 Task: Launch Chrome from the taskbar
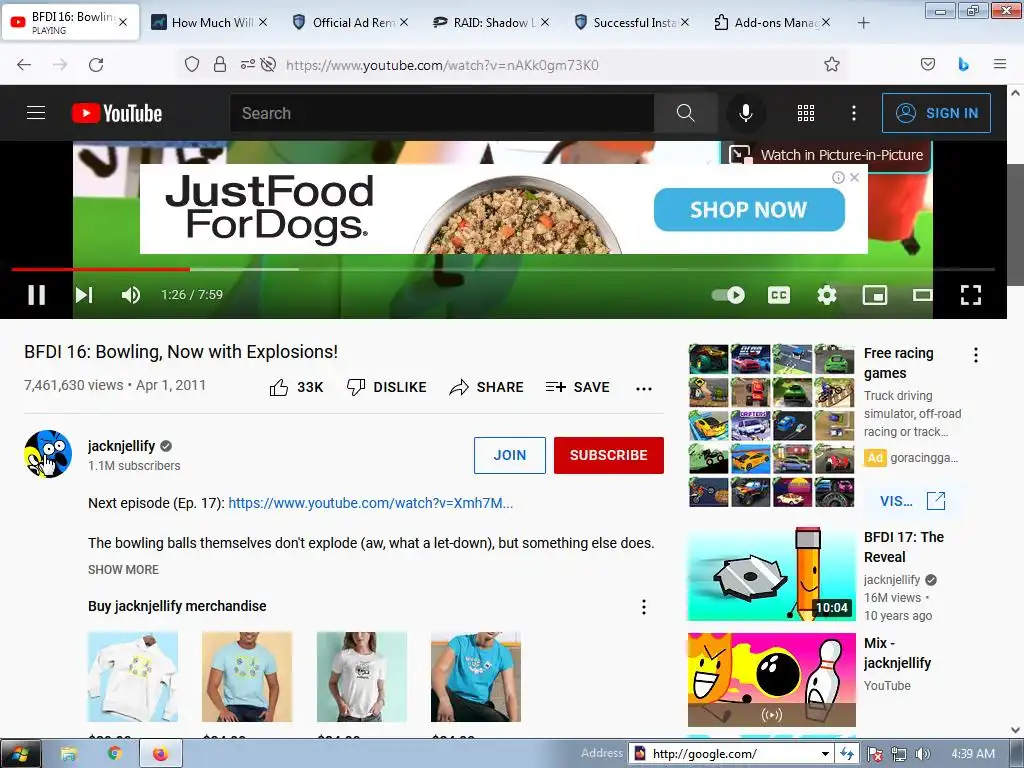tap(115, 754)
